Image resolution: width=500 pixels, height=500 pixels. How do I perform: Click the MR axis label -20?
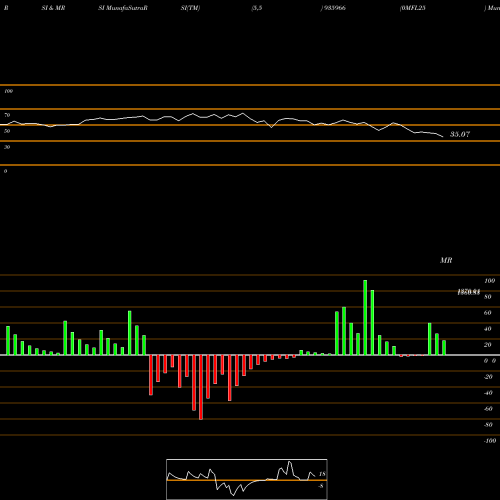tap(488, 377)
